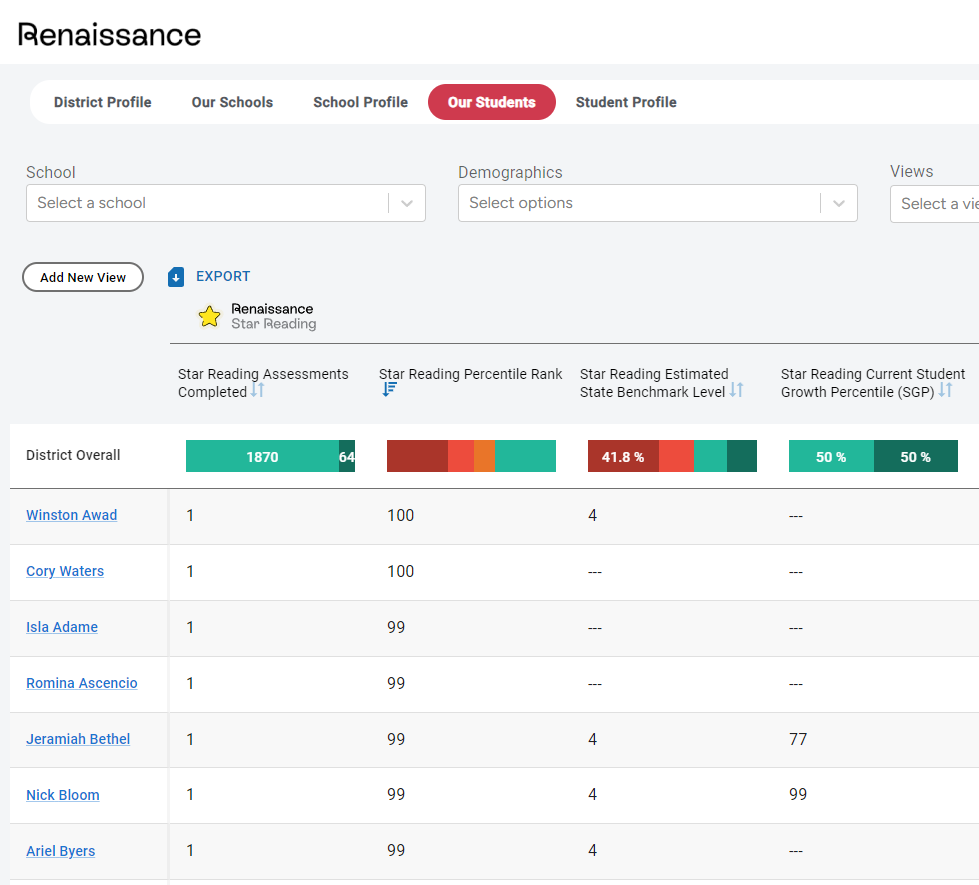Click Nick Bloom's SGP value 99
This screenshot has height=885, width=979.
(798, 794)
